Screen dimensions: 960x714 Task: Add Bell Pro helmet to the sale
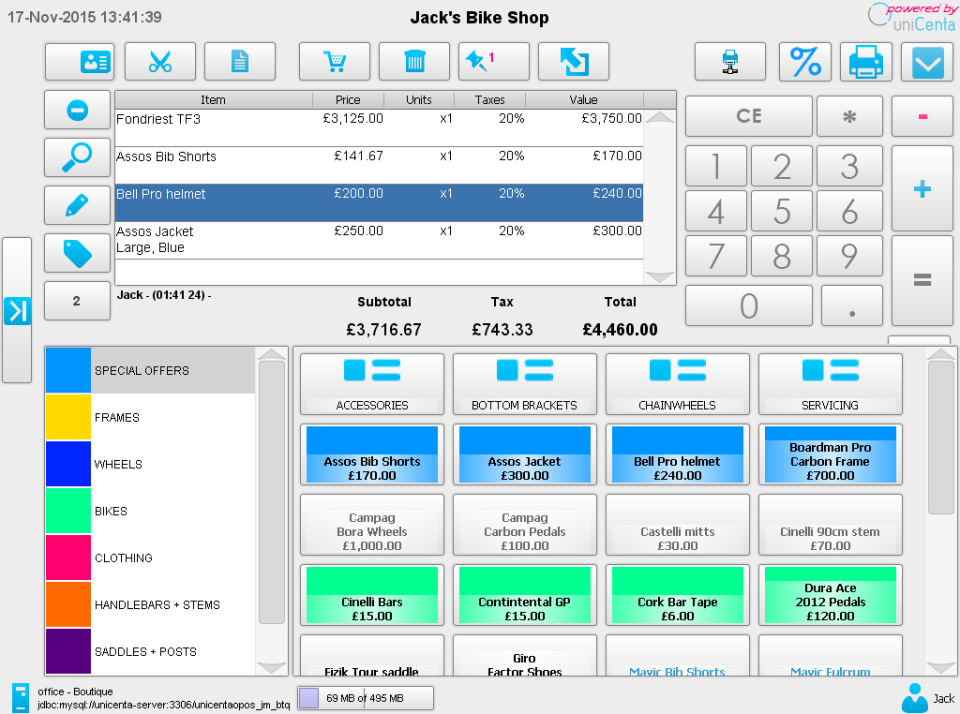click(677, 454)
